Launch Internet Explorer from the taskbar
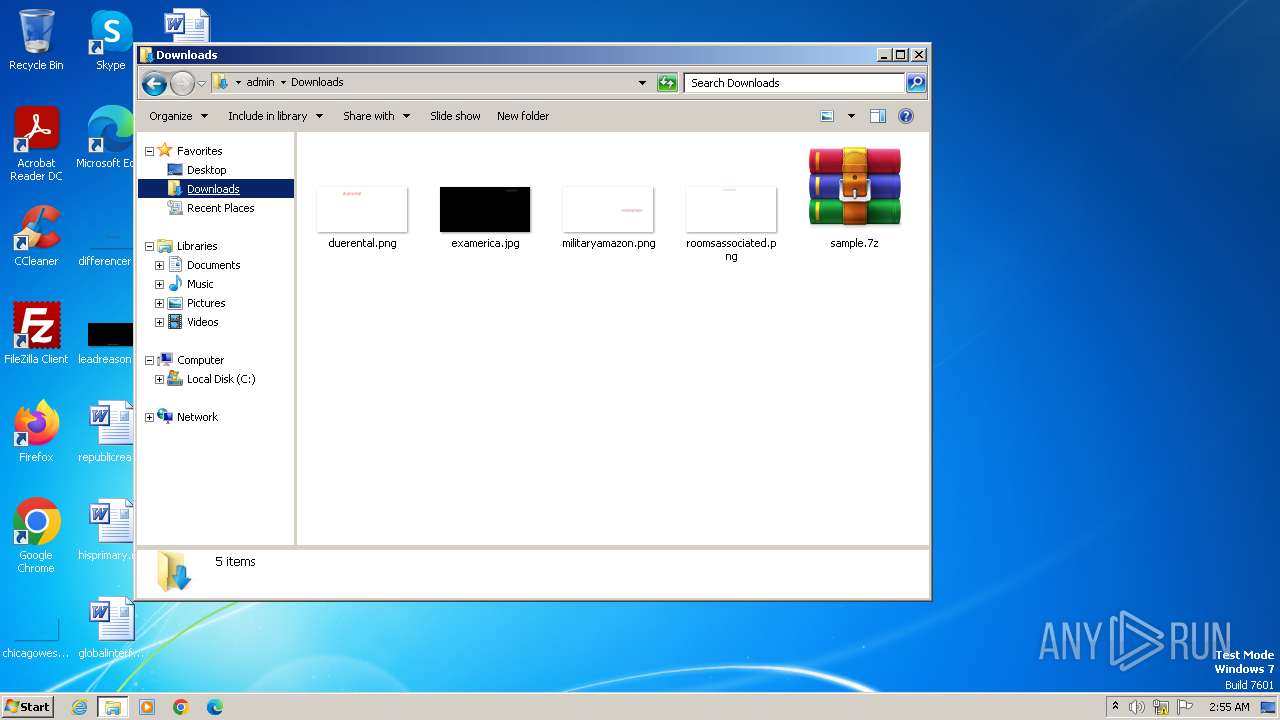This screenshot has height=720, width=1280. 79,707
